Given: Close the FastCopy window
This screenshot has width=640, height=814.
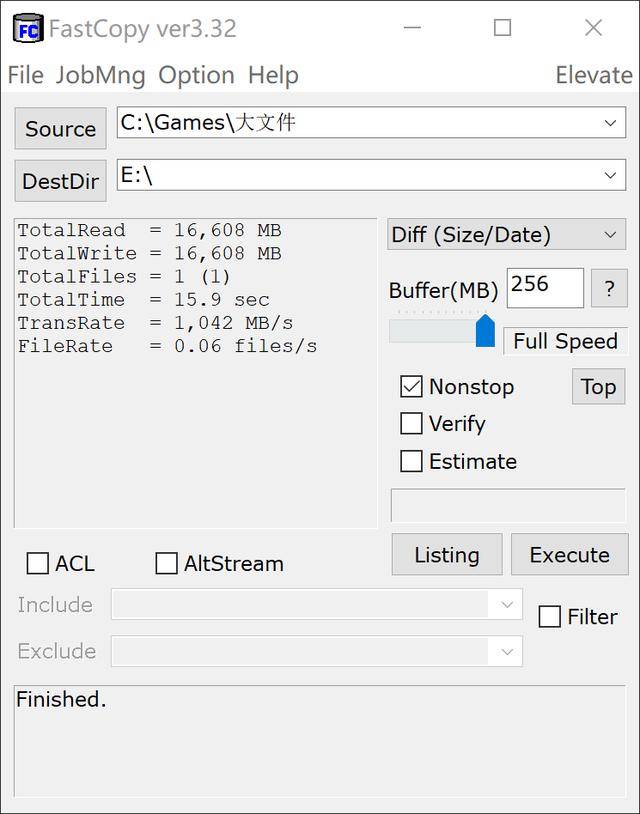Looking at the screenshot, I should pos(593,28).
